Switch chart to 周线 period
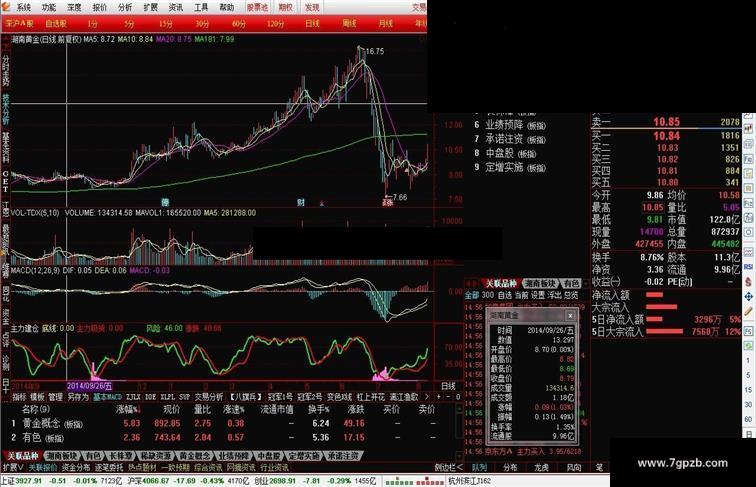The image size is (756, 487). pos(349,23)
